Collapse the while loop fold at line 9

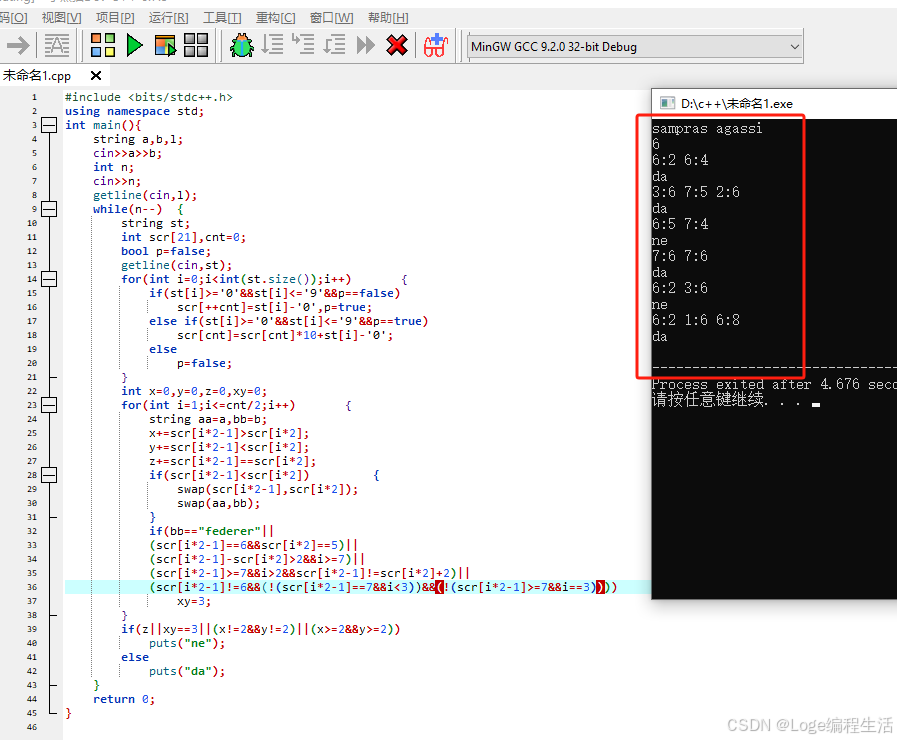[x=50, y=209]
